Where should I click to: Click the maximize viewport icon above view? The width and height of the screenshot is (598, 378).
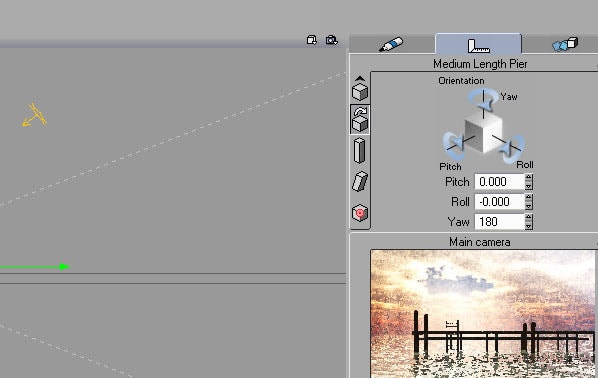(x=312, y=40)
